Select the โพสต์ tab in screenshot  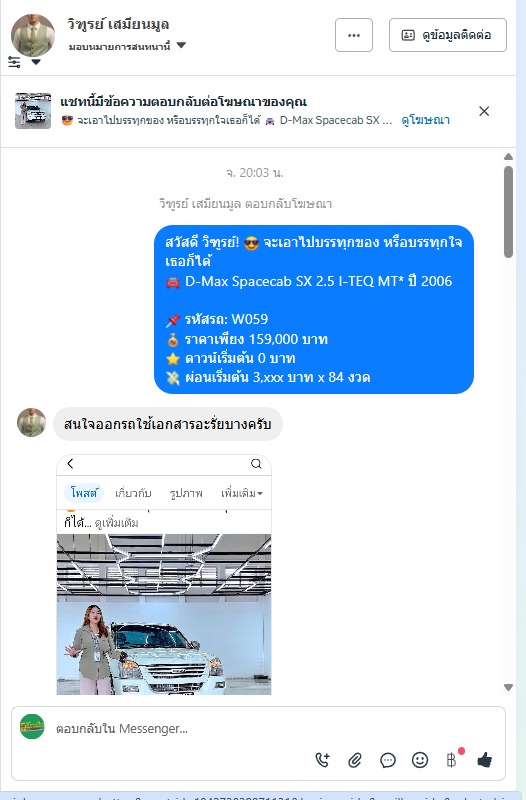pos(84,493)
